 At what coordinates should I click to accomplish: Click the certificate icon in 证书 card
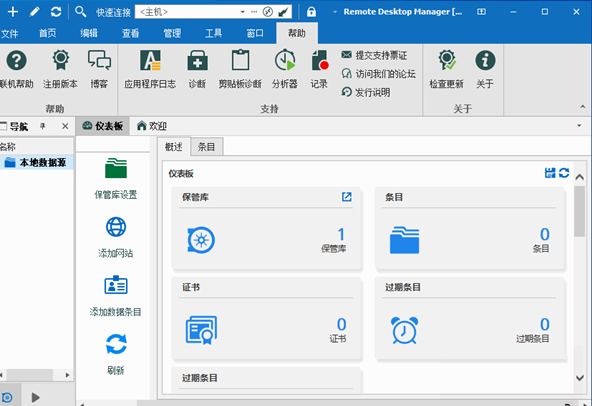tap(201, 330)
